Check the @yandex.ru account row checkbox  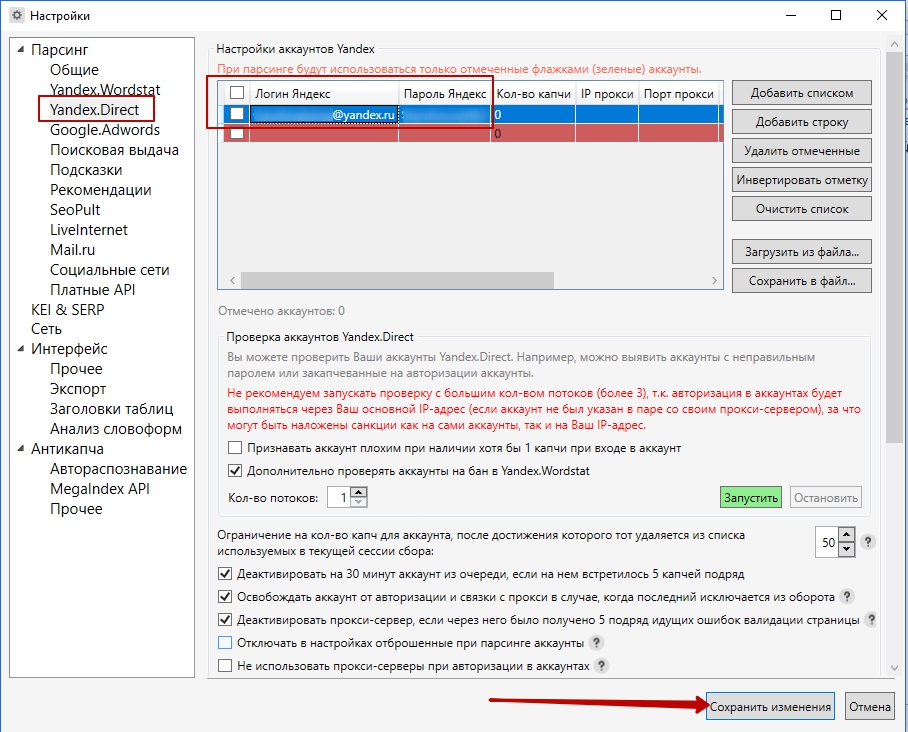coord(237,114)
